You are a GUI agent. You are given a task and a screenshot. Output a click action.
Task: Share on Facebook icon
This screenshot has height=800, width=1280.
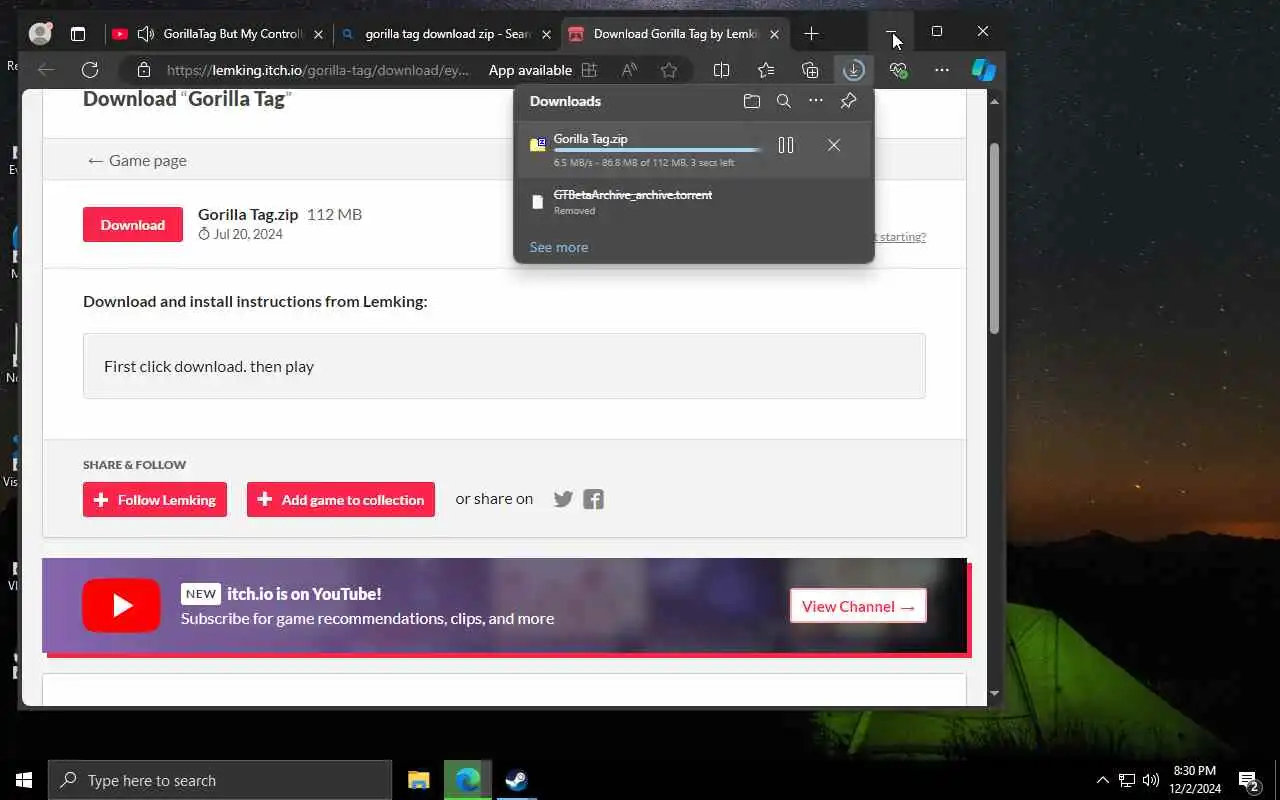click(593, 499)
